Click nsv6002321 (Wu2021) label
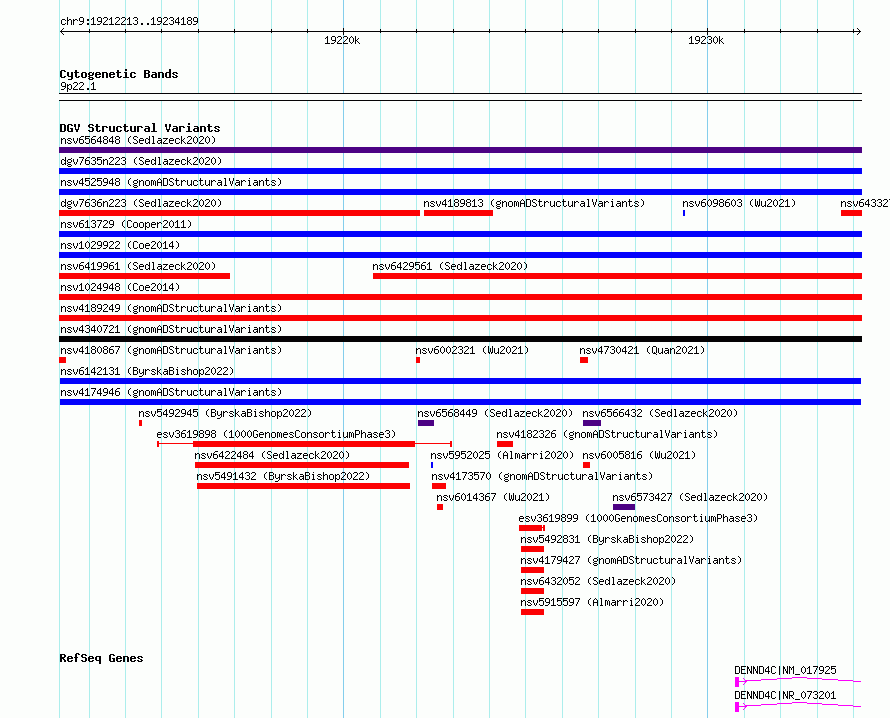890x718 pixels. [x=472, y=350]
